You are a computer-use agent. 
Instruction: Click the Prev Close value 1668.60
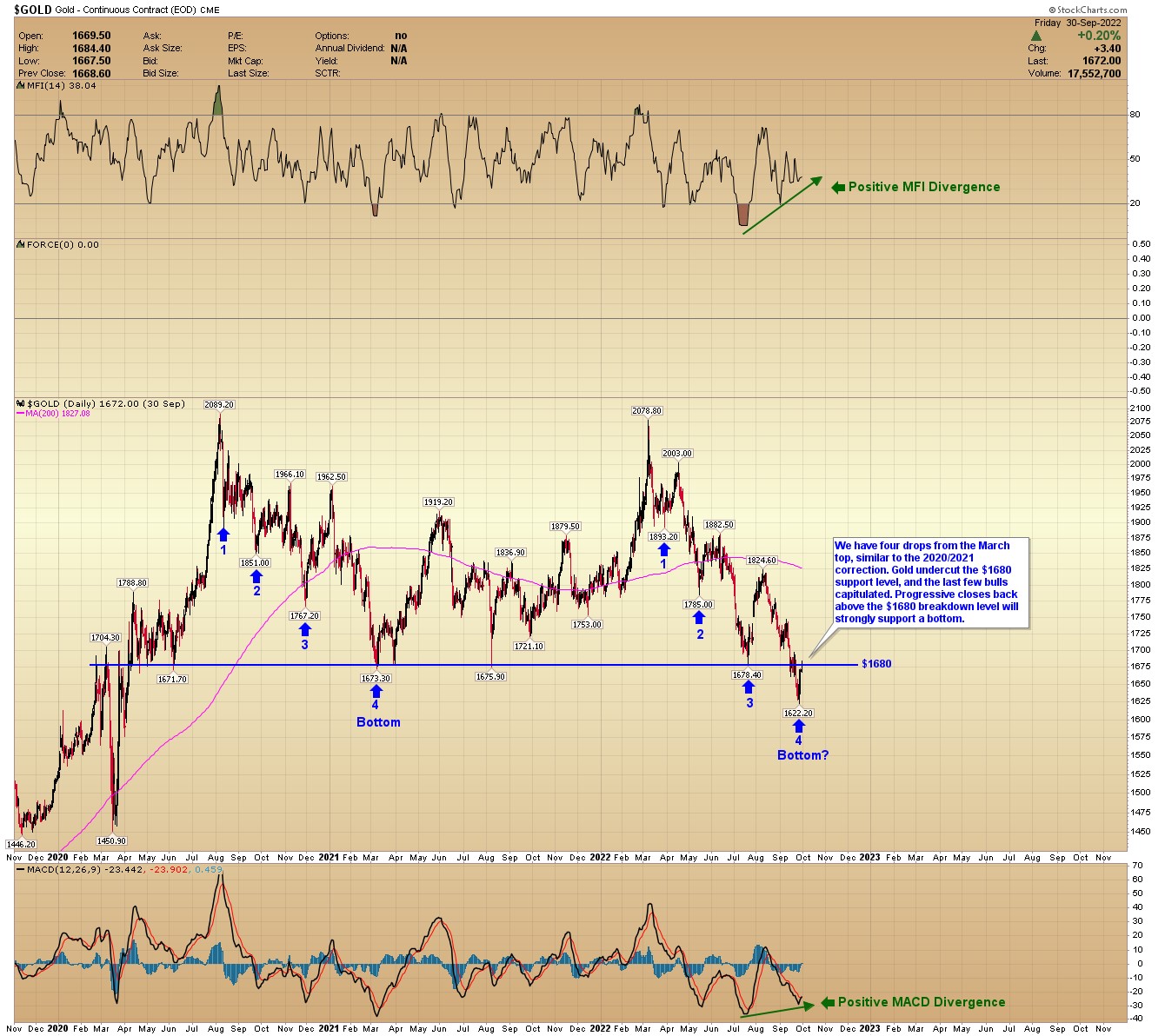91,74
